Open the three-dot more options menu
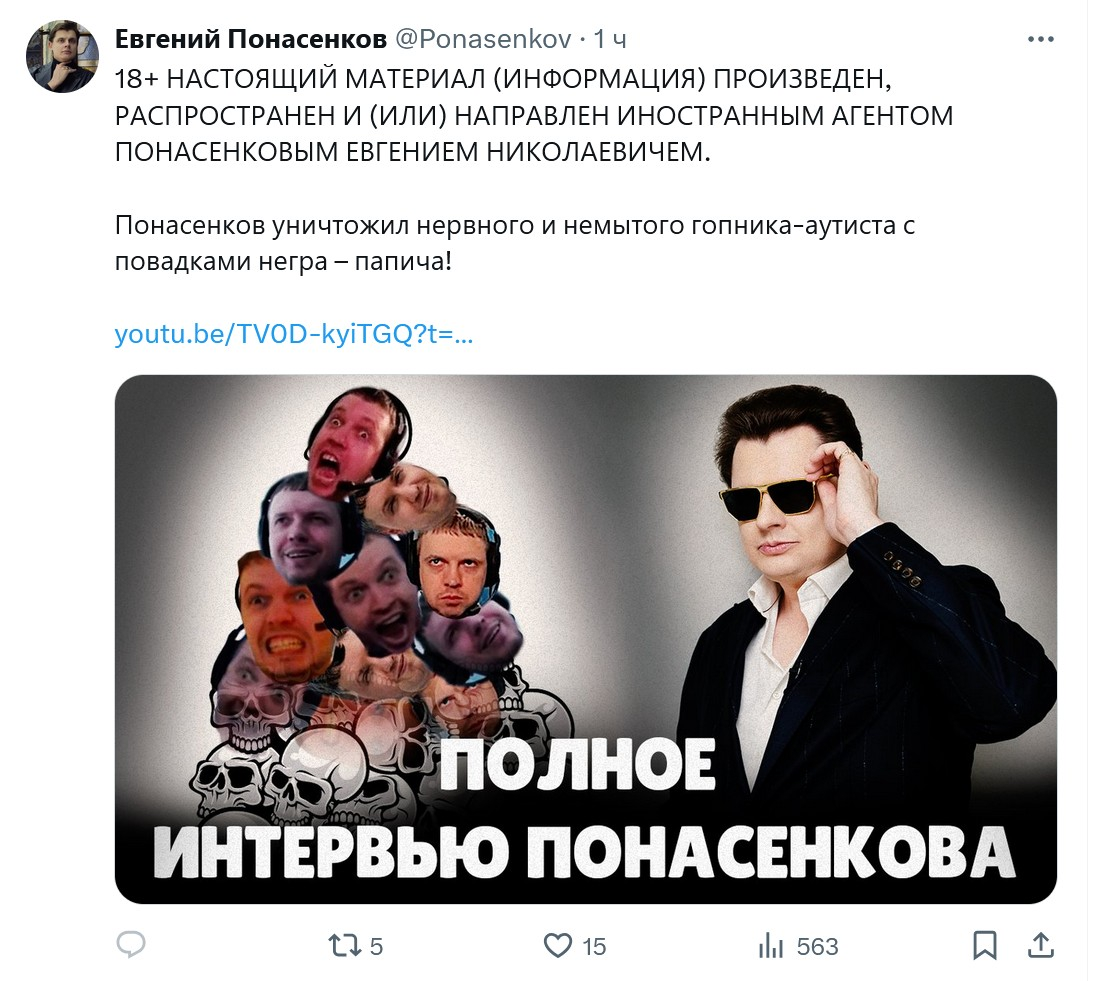This screenshot has height=981, width=1107. [1041, 40]
